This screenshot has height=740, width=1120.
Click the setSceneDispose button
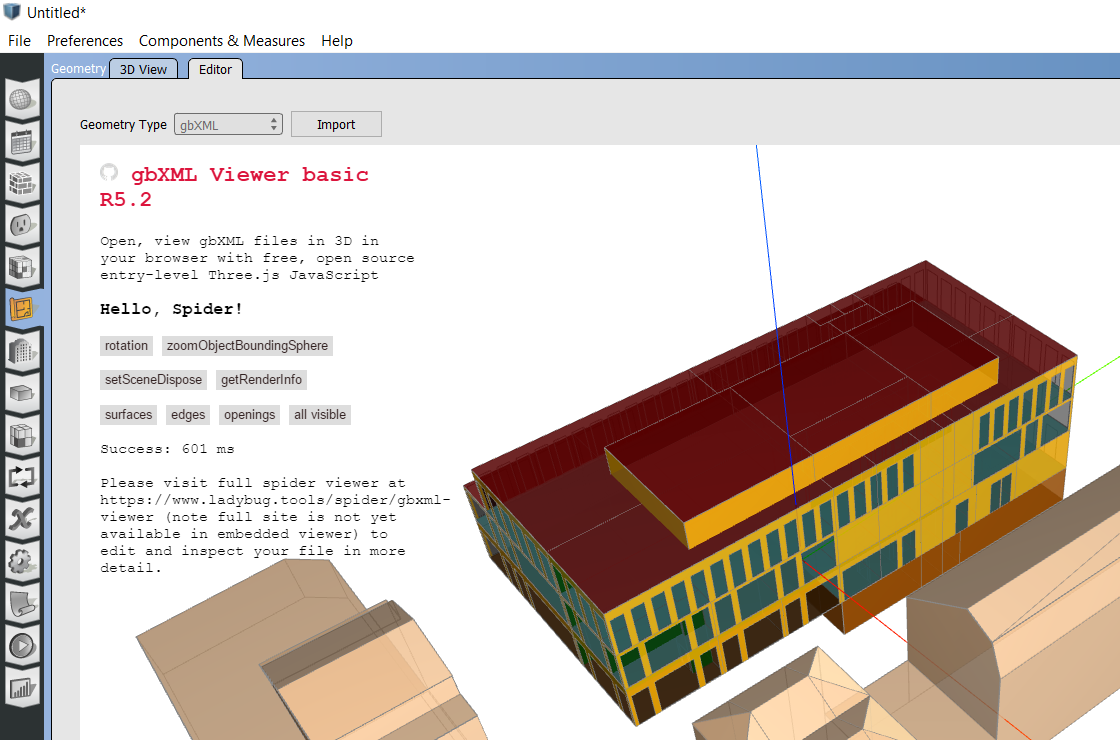pyautogui.click(x=154, y=380)
